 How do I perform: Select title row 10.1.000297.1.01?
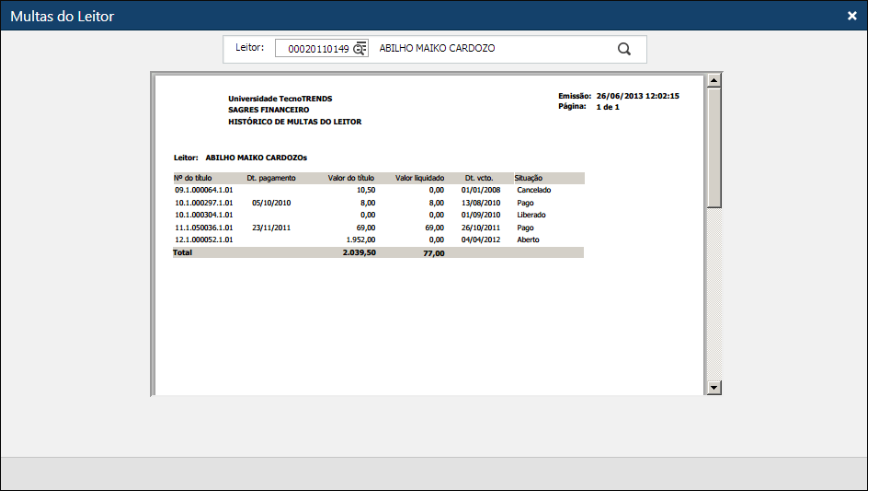tap(204, 202)
